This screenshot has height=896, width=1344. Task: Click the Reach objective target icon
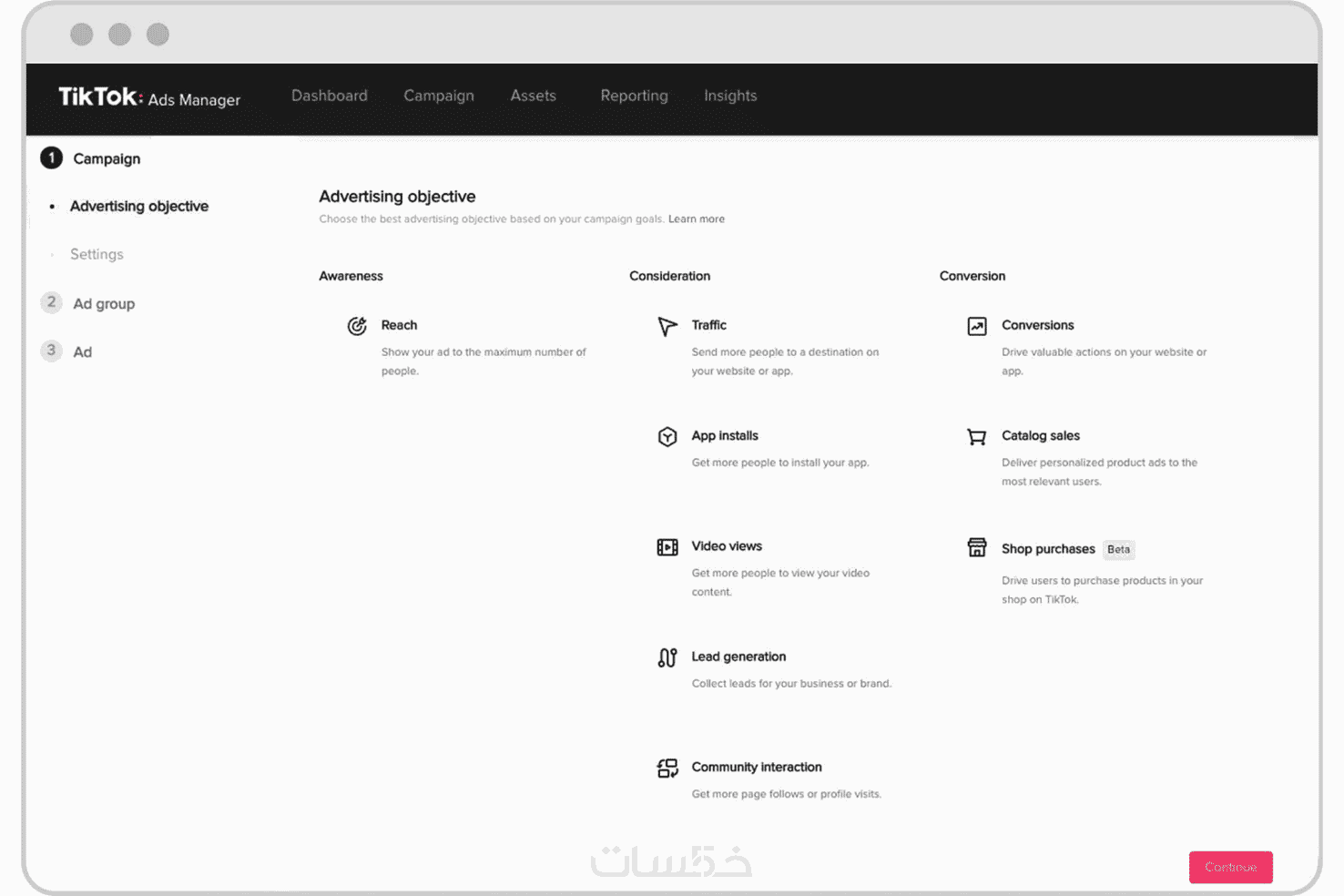pyautogui.click(x=357, y=326)
